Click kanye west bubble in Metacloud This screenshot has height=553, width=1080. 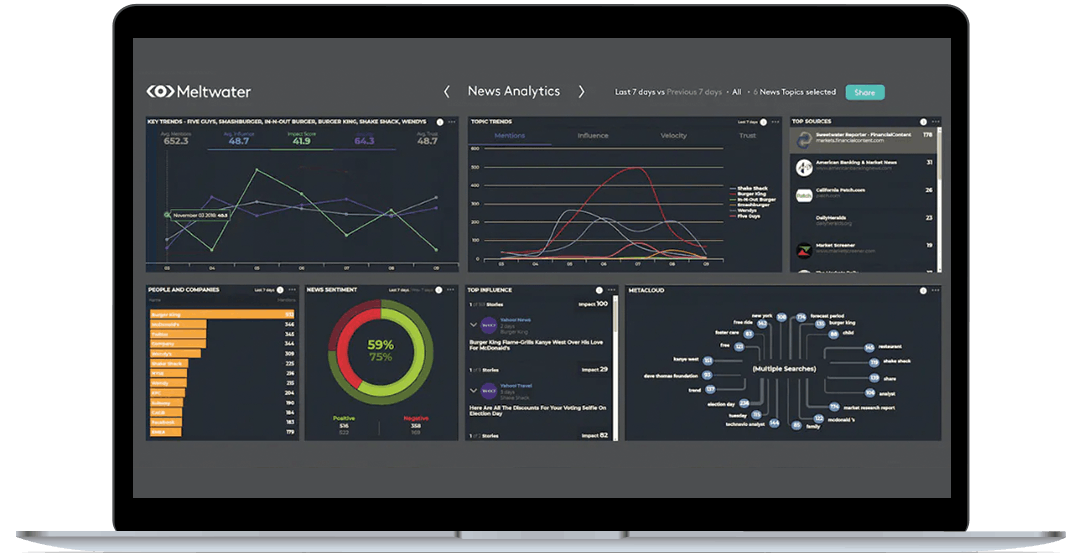tap(707, 360)
